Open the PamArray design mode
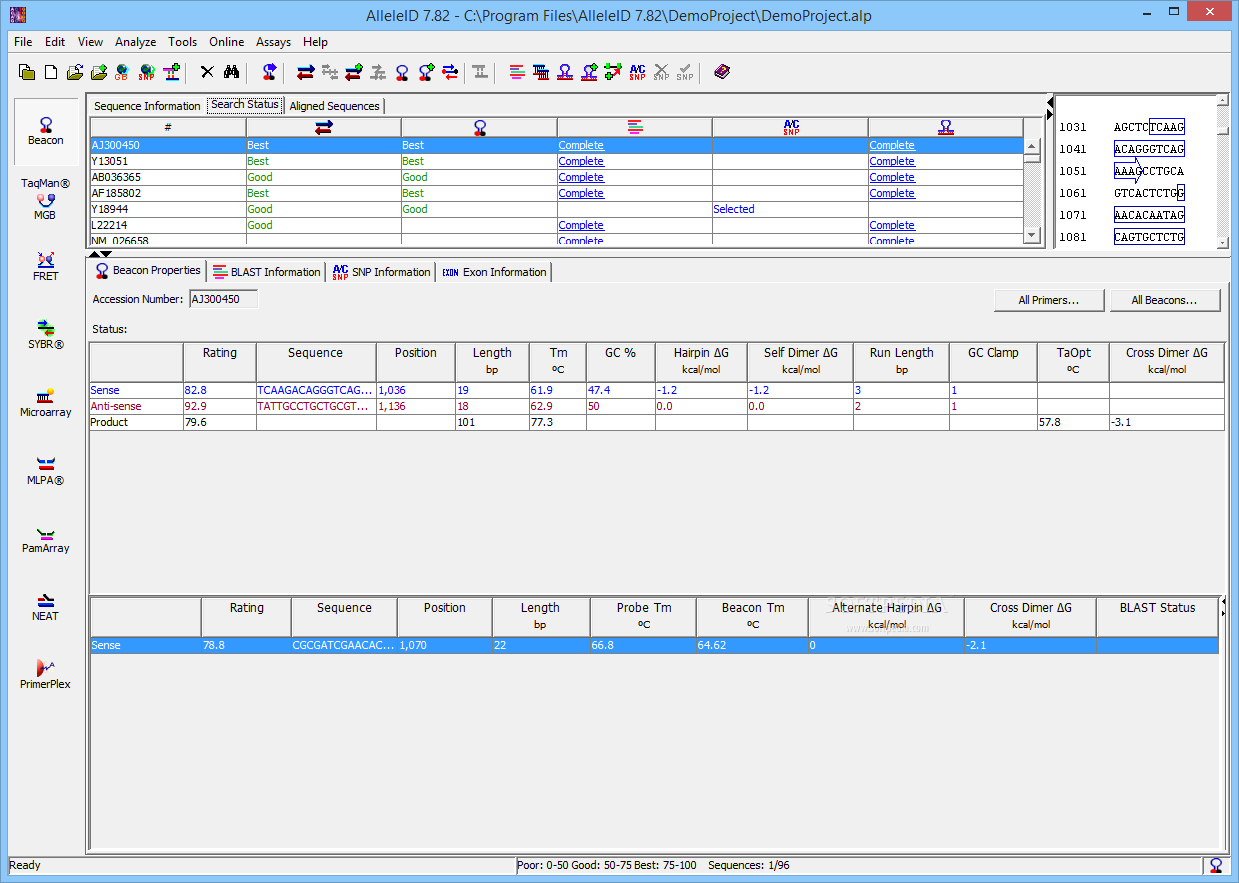The image size is (1239, 883). click(x=46, y=539)
